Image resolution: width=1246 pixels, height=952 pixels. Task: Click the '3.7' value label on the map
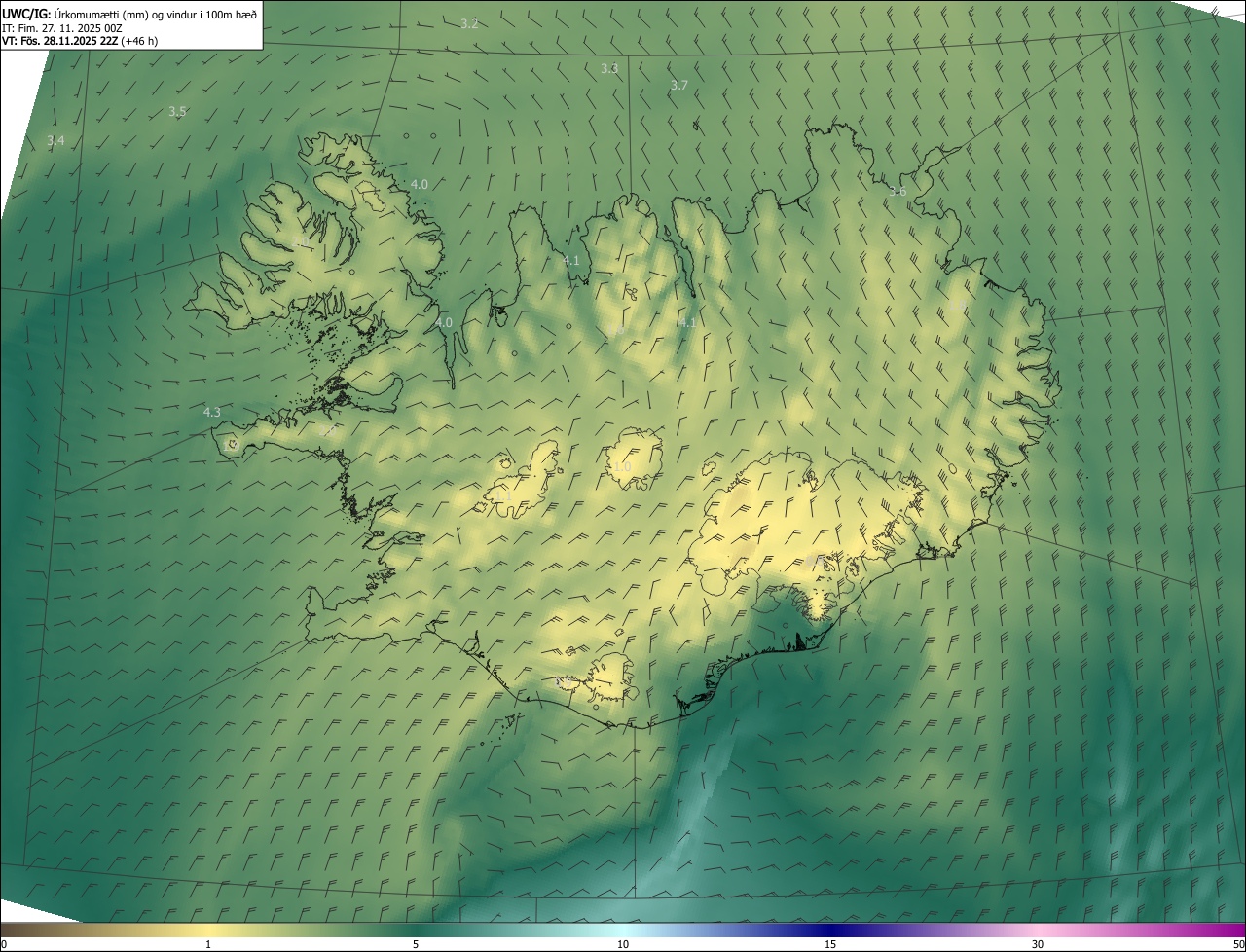click(679, 86)
